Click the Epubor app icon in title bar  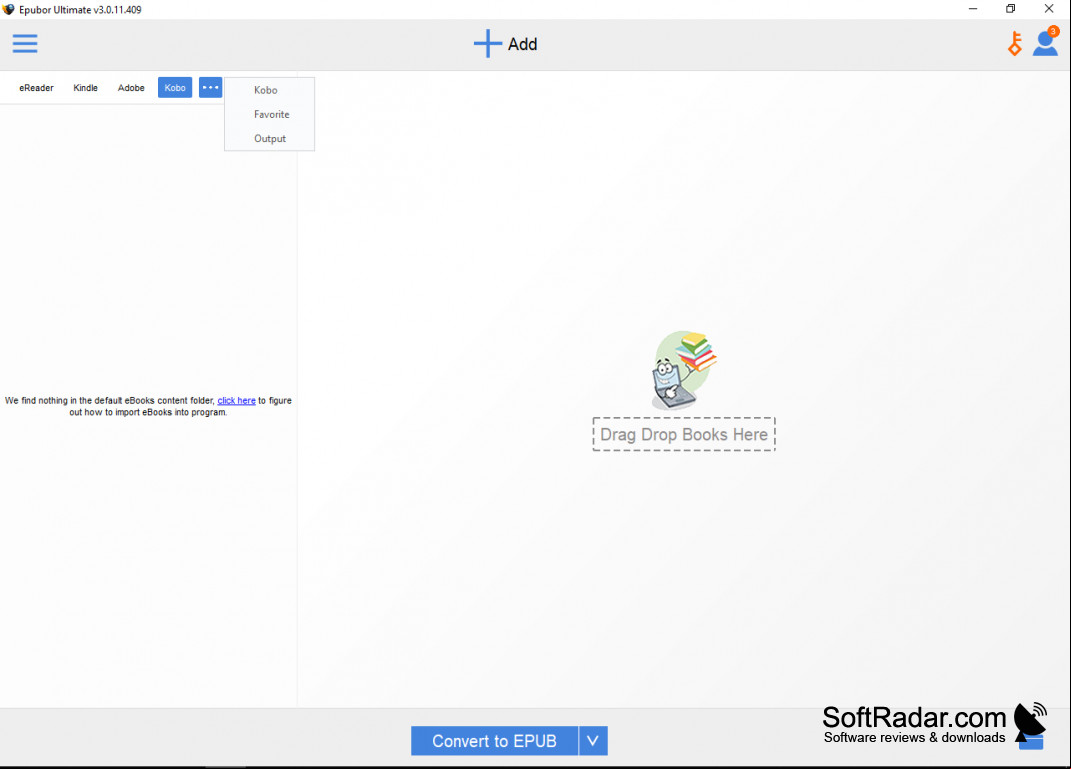pos(8,10)
